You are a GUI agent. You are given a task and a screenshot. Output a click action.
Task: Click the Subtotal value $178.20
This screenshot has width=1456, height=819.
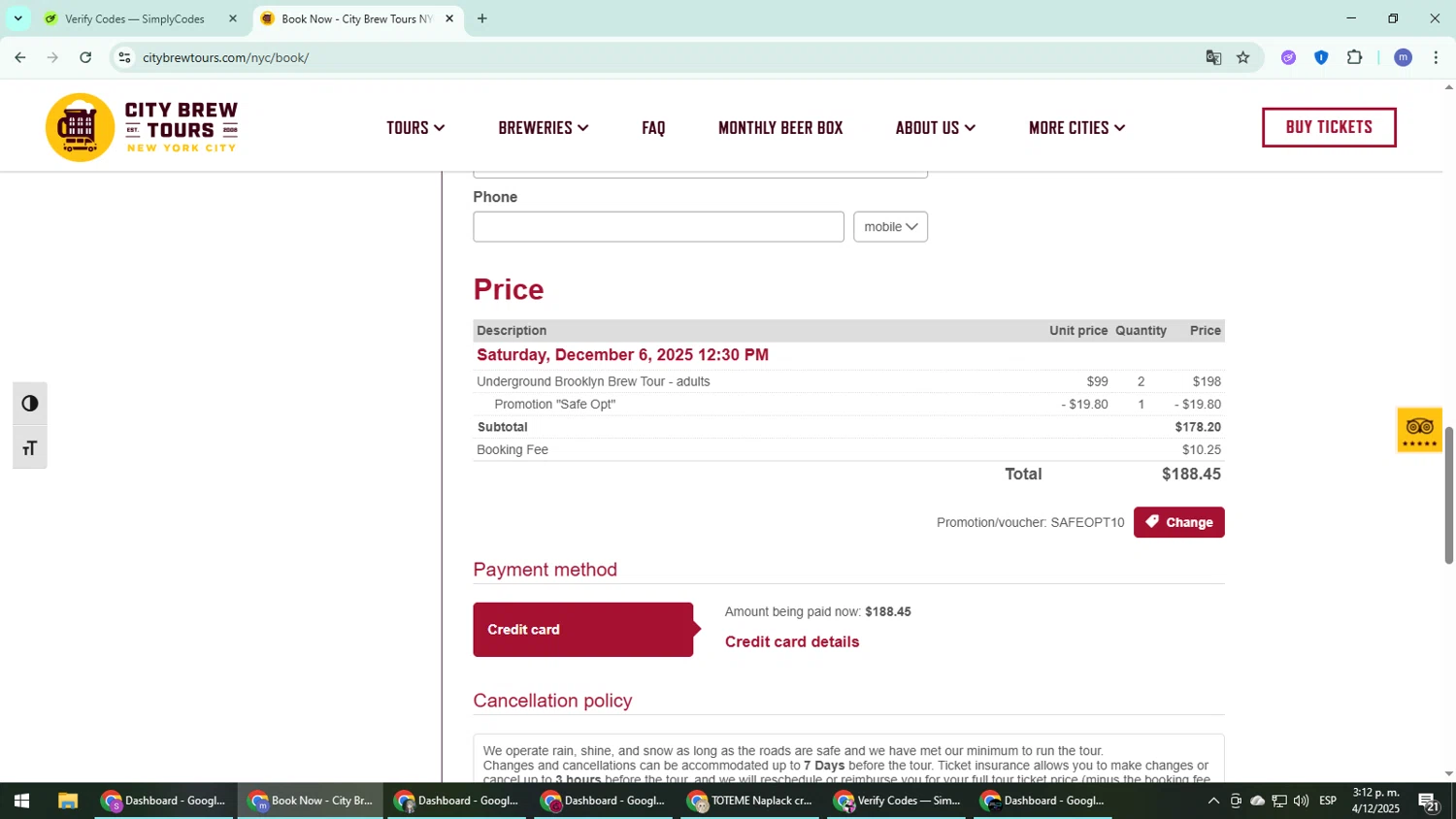pyautogui.click(x=1198, y=427)
